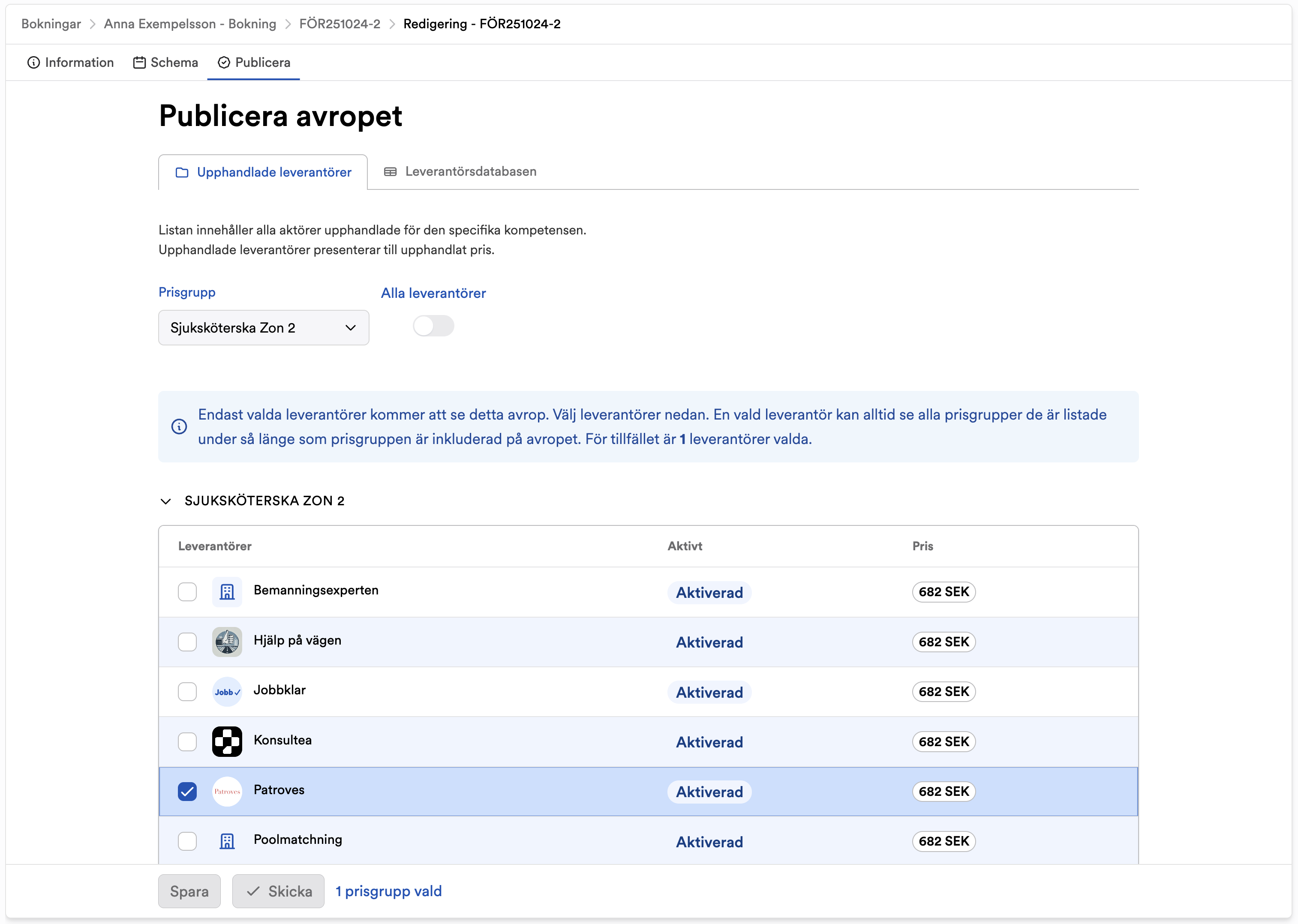
Task: Click the Jobbklar supplier name
Action: click(x=279, y=690)
